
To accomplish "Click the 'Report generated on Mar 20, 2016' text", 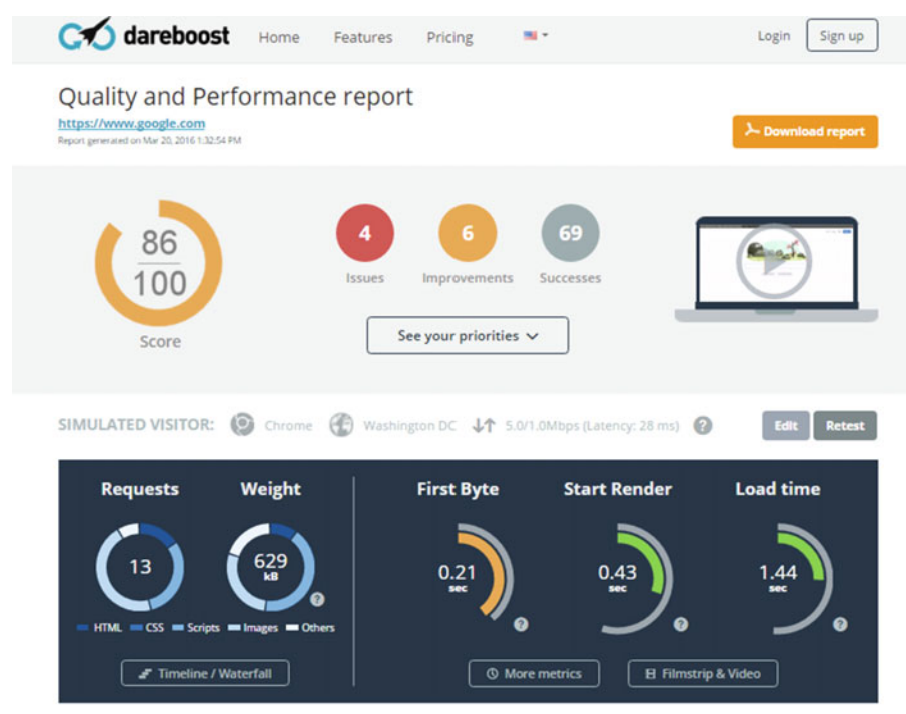I will (150, 140).
